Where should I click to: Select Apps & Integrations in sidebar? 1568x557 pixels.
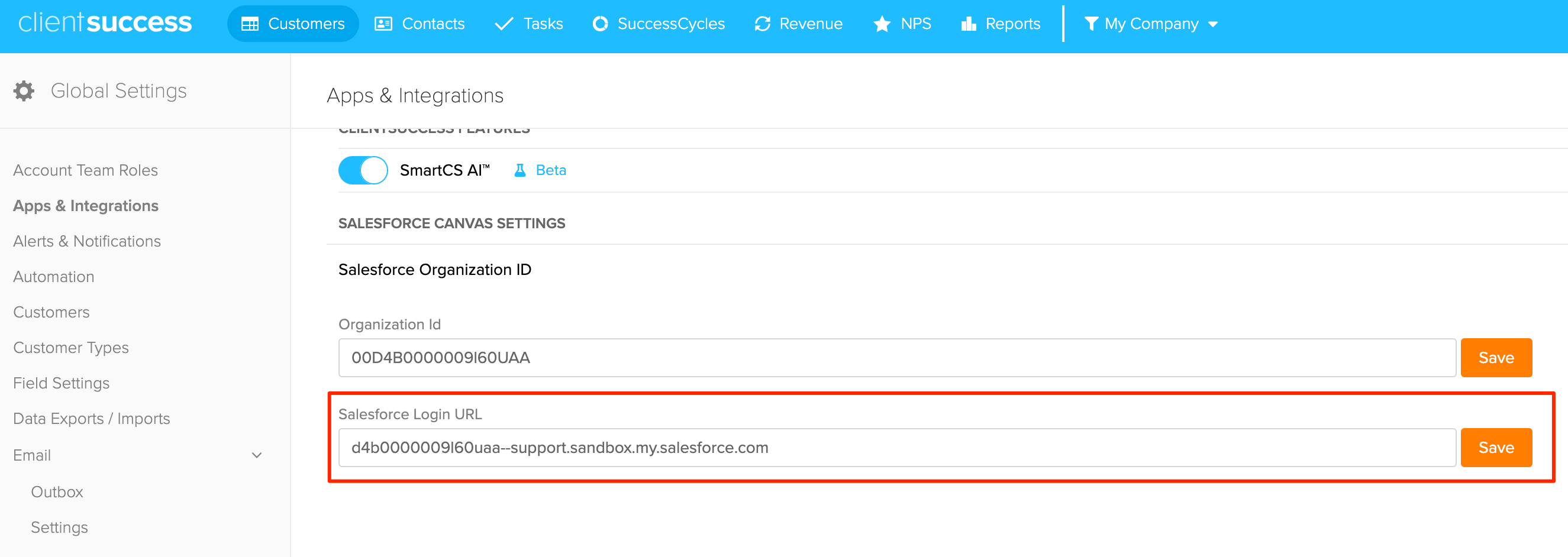click(x=86, y=206)
